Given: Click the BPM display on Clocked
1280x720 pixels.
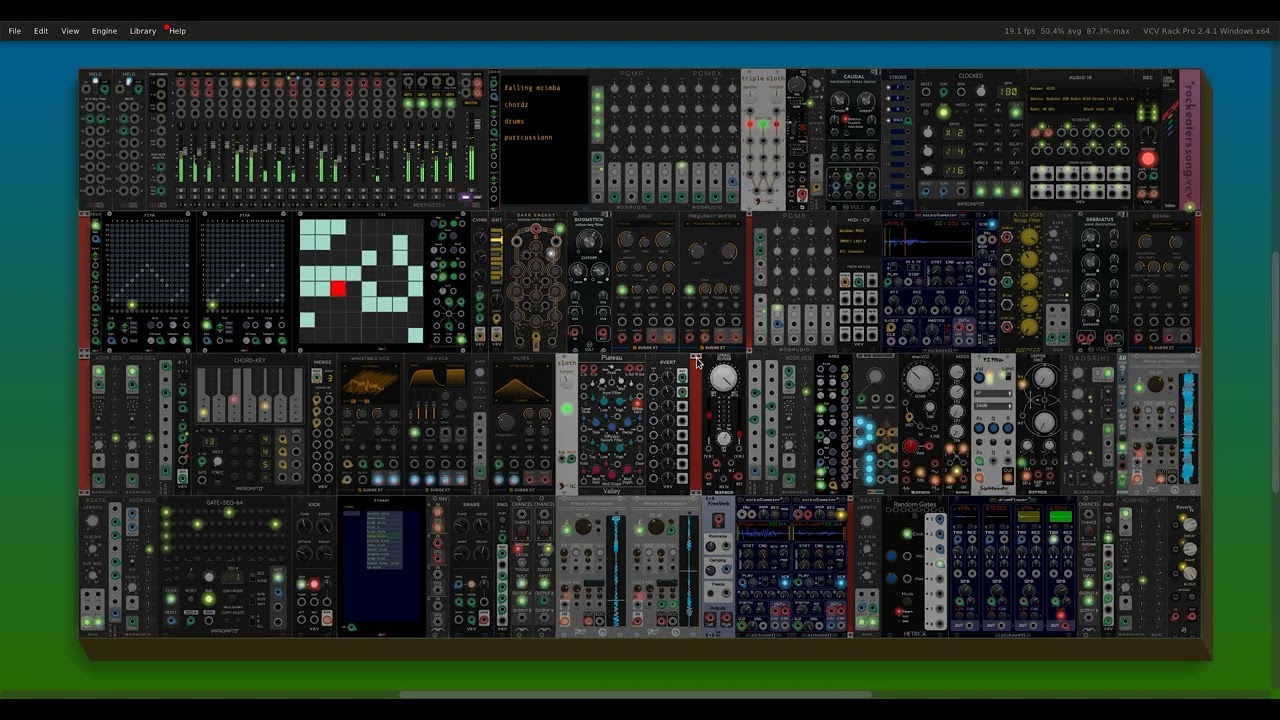Looking at the screenshot, I should click(x=1009, y=91).
